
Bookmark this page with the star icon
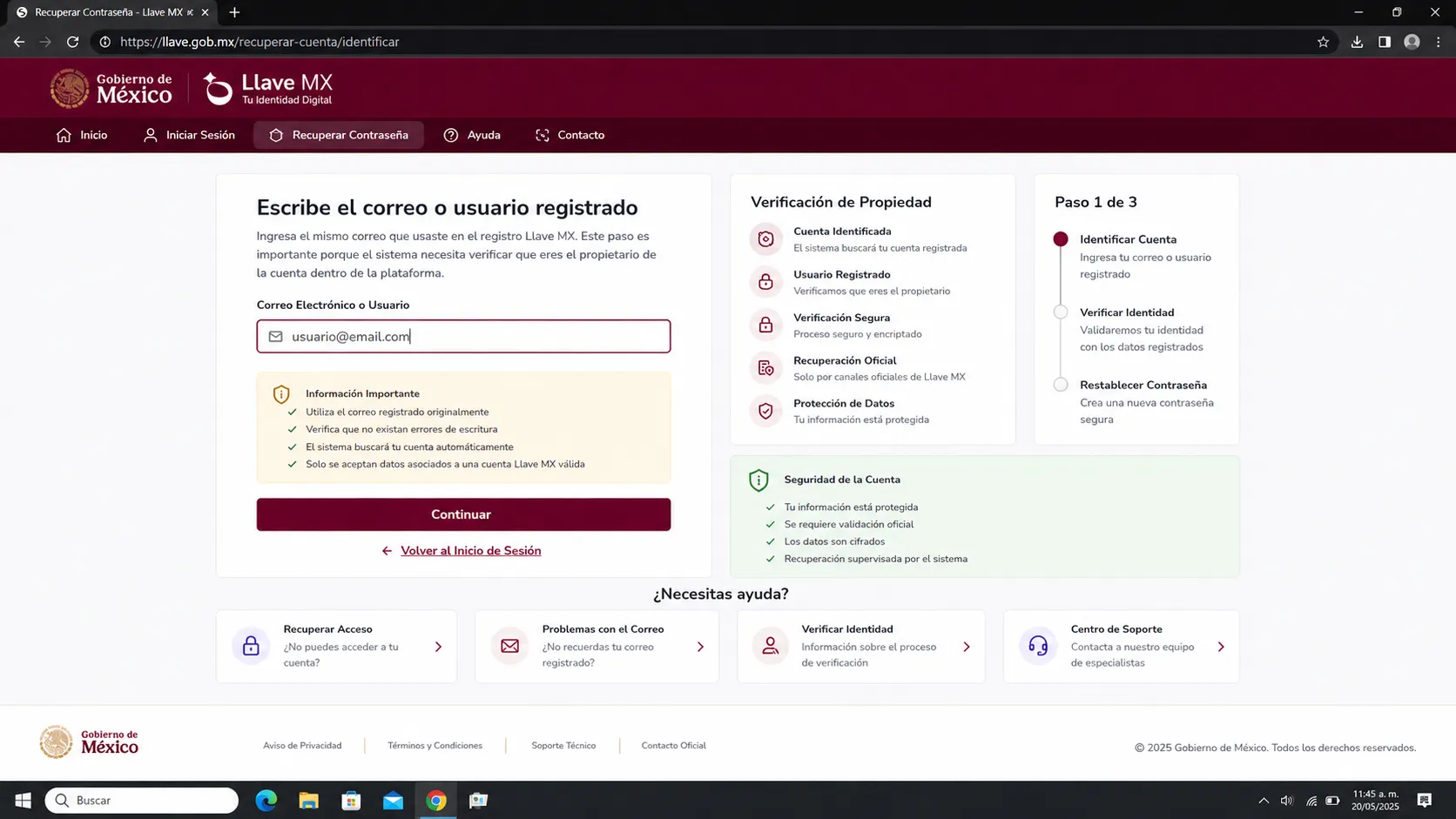coord(1323,42)
